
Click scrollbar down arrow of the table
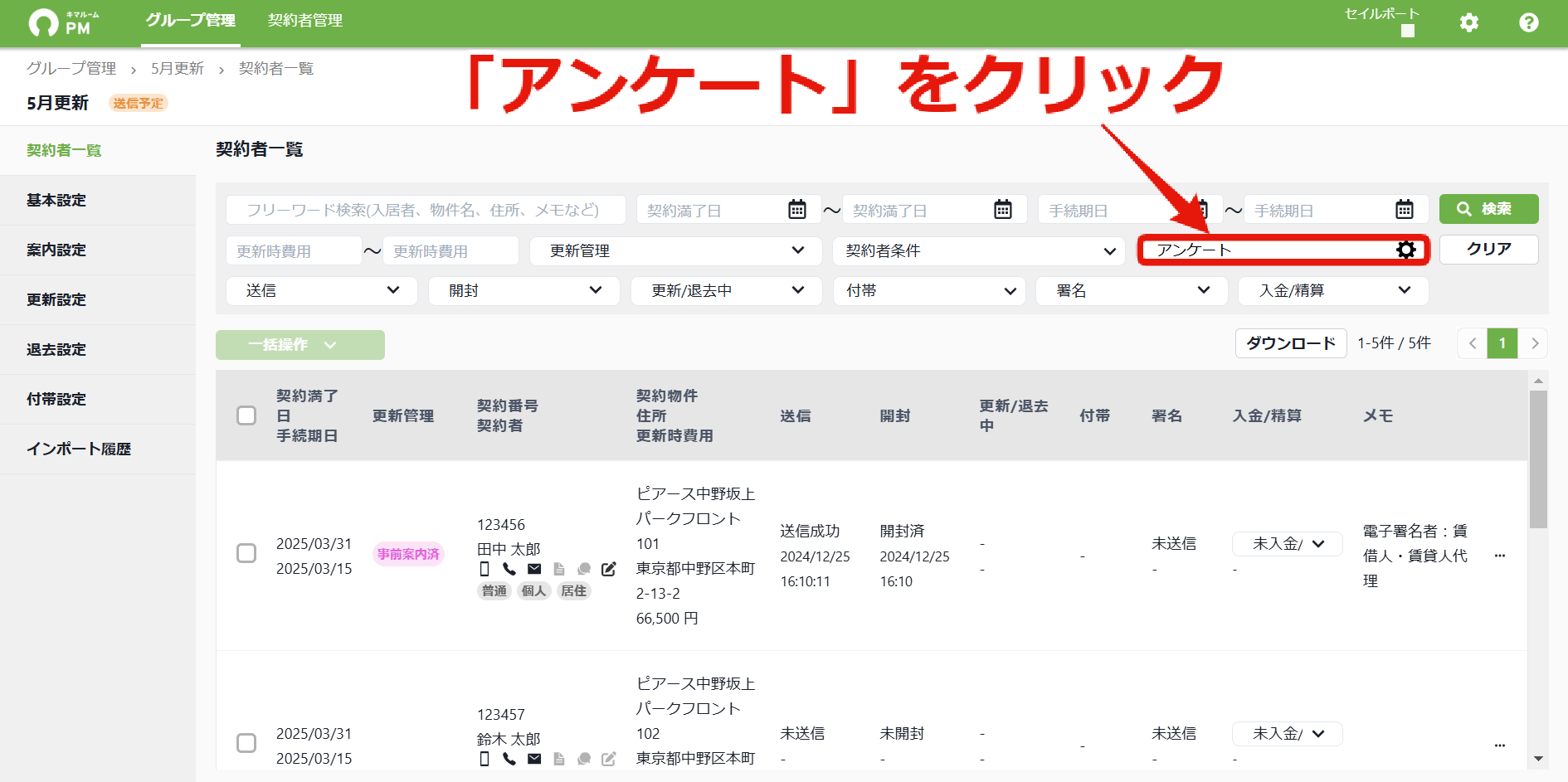click(1538, 758)
